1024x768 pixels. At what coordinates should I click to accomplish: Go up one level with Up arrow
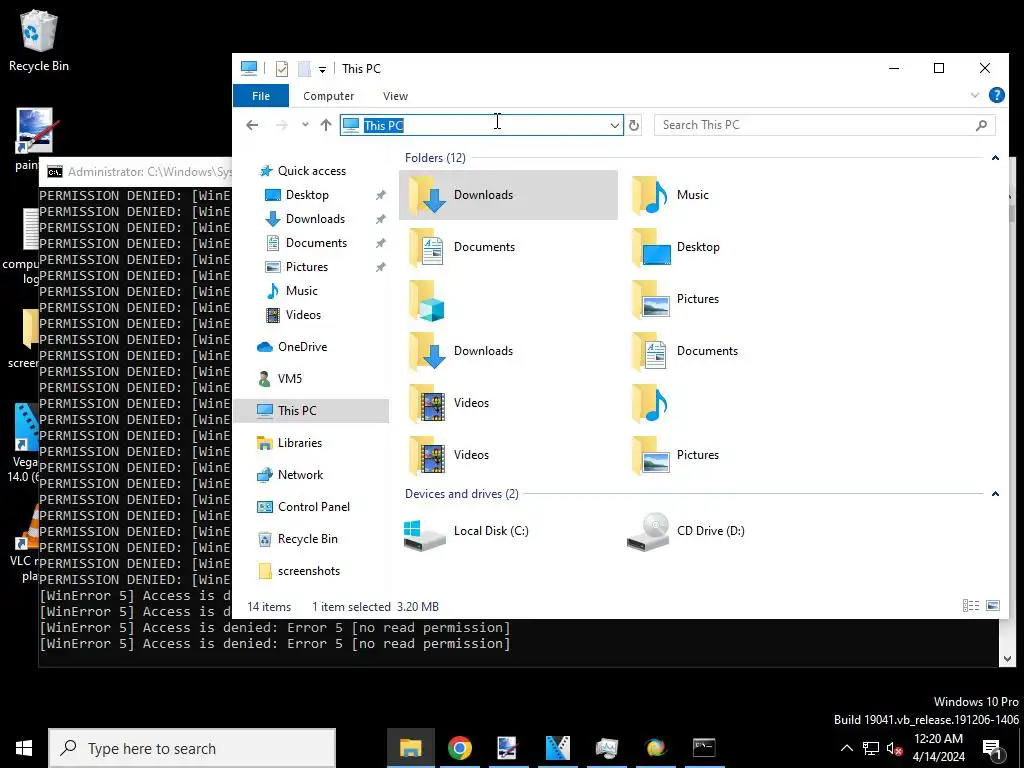tap(326, 125)
